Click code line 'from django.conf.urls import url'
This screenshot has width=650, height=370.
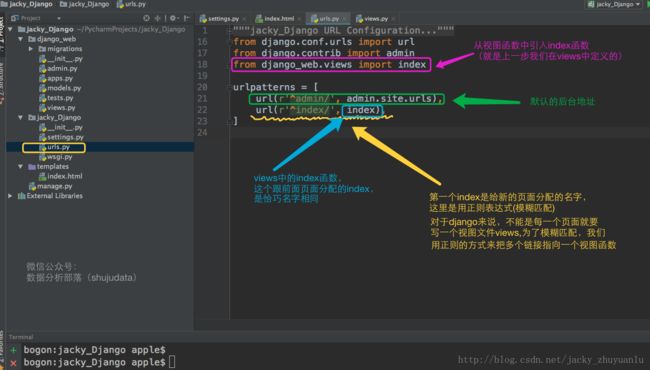coord(324,42)
